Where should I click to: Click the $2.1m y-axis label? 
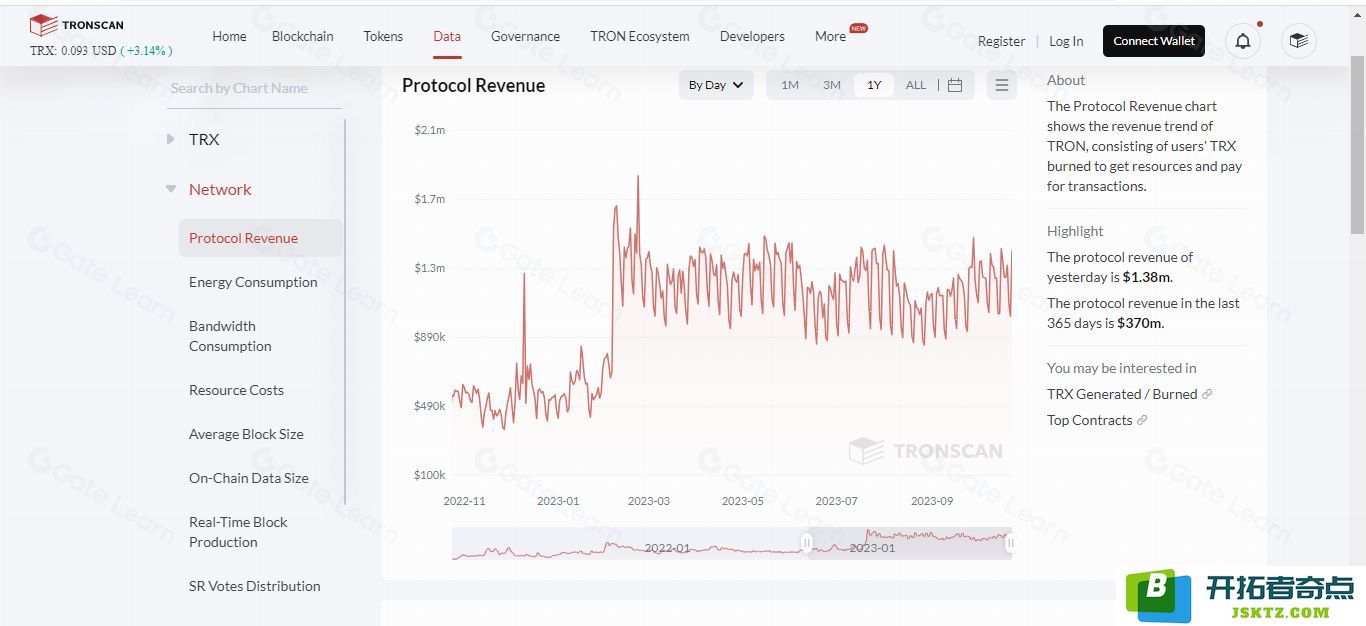pyautogui.click(x=430, y=130)
